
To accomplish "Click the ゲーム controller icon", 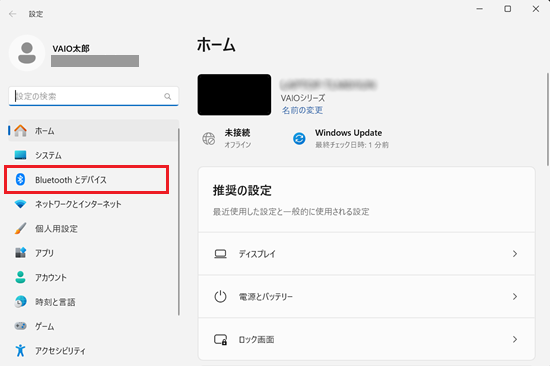I will click(20, 326).
